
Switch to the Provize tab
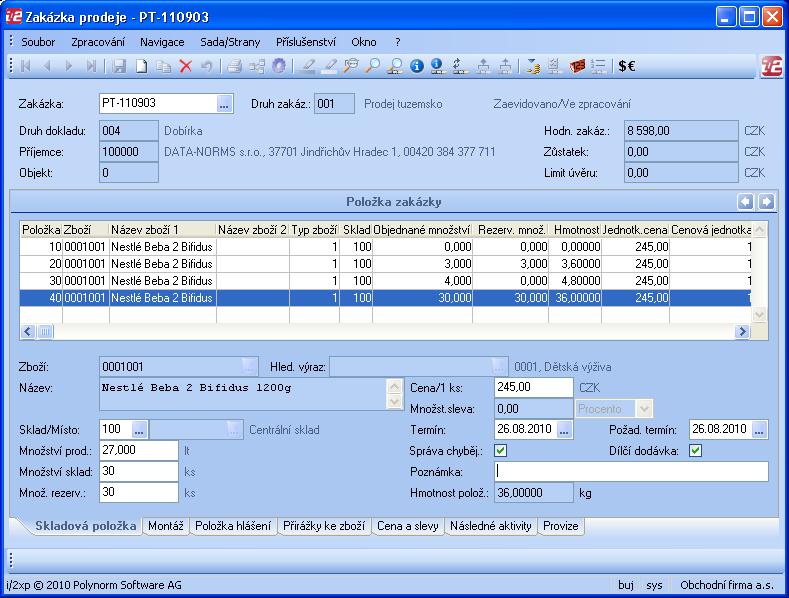561,526
